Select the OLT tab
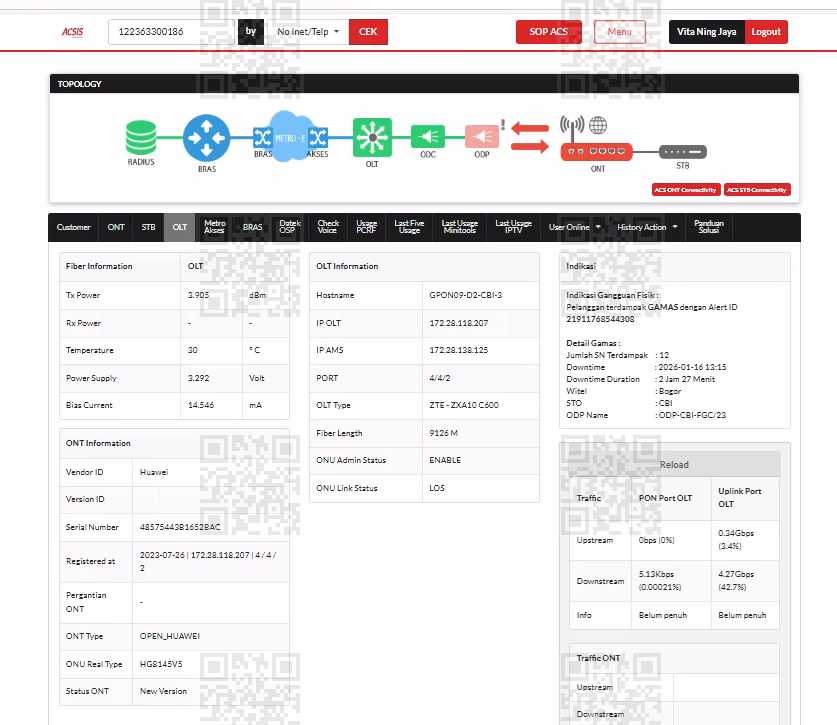The height and width of the screenshot is (725, 837). (179, 227)
